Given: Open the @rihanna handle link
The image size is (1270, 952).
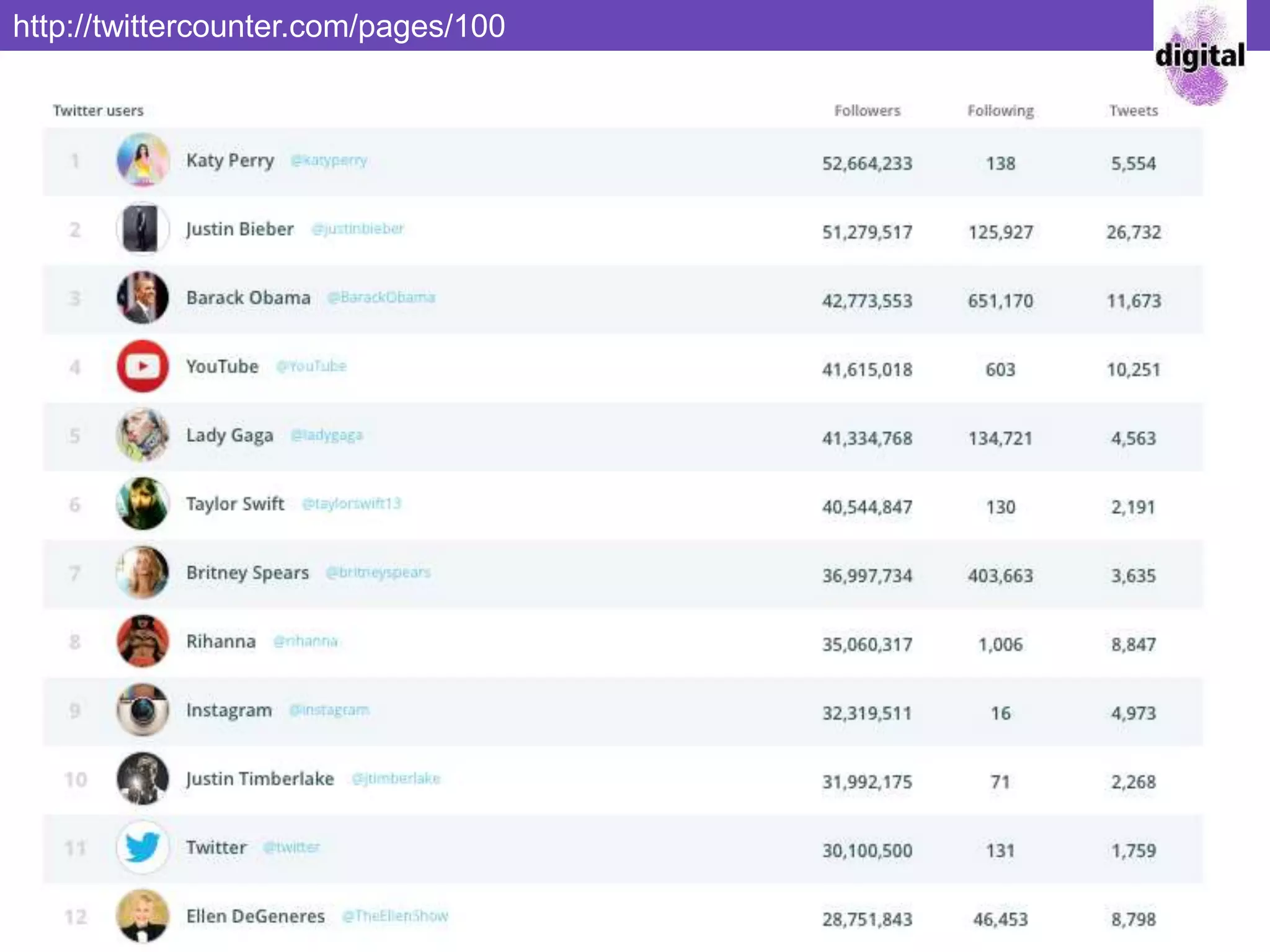Looking at the screenshot, I should [306, 641].
